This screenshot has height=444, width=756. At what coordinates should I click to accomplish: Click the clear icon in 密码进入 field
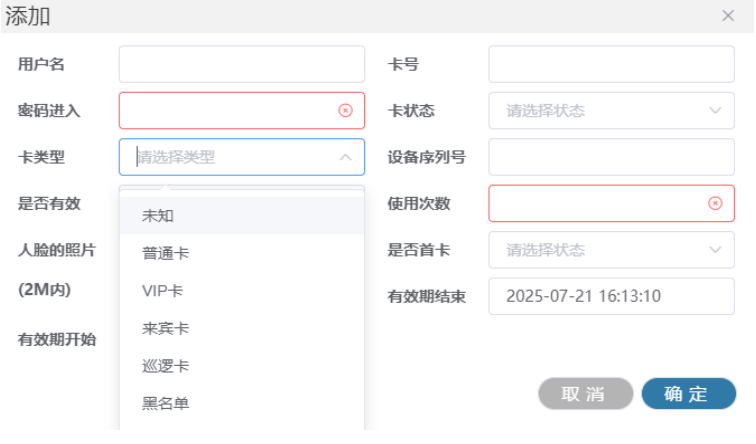click(345, 111)
